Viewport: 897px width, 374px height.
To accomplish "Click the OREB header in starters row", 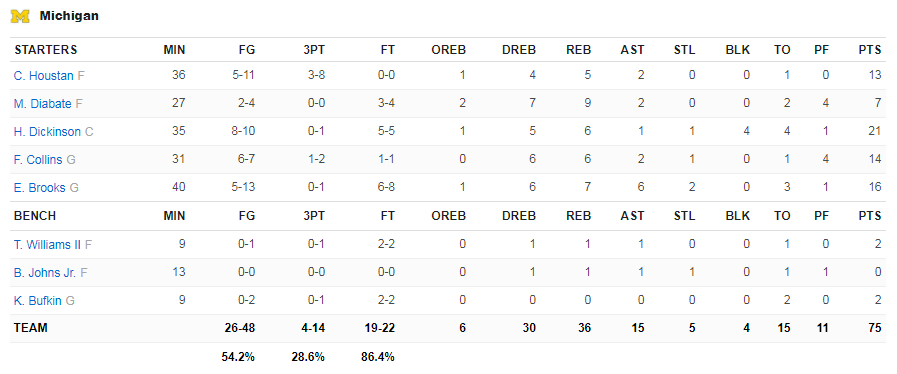I will point(448,50).
